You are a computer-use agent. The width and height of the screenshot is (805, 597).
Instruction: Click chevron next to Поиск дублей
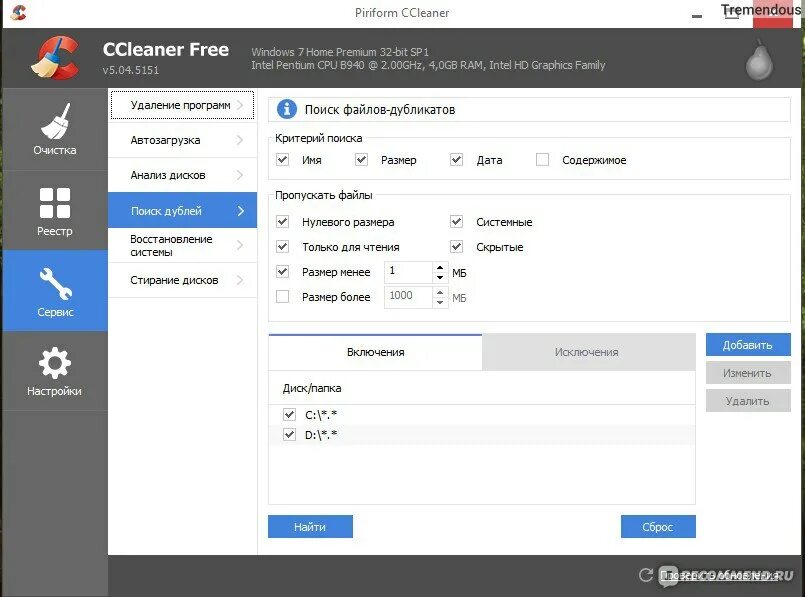(240, 210)
